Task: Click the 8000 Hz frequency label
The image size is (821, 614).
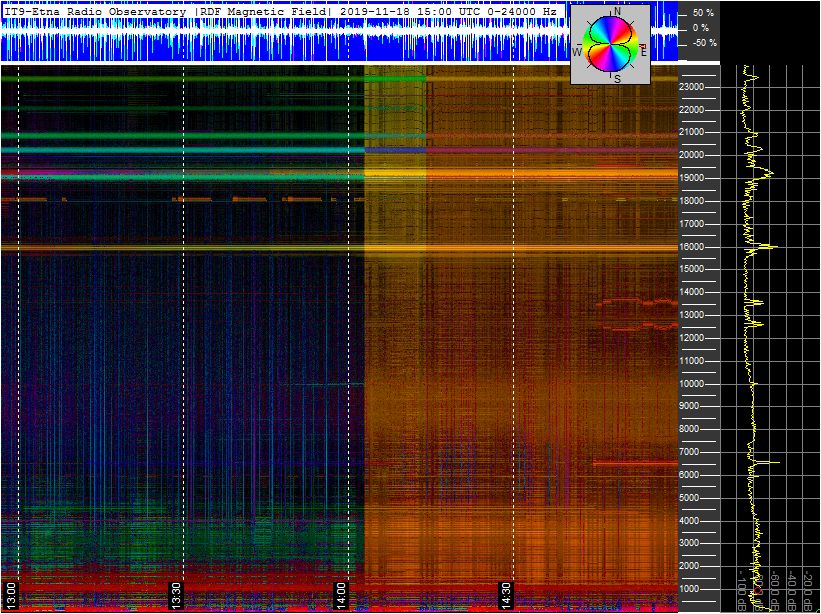Action: click(x=691, y=429)
